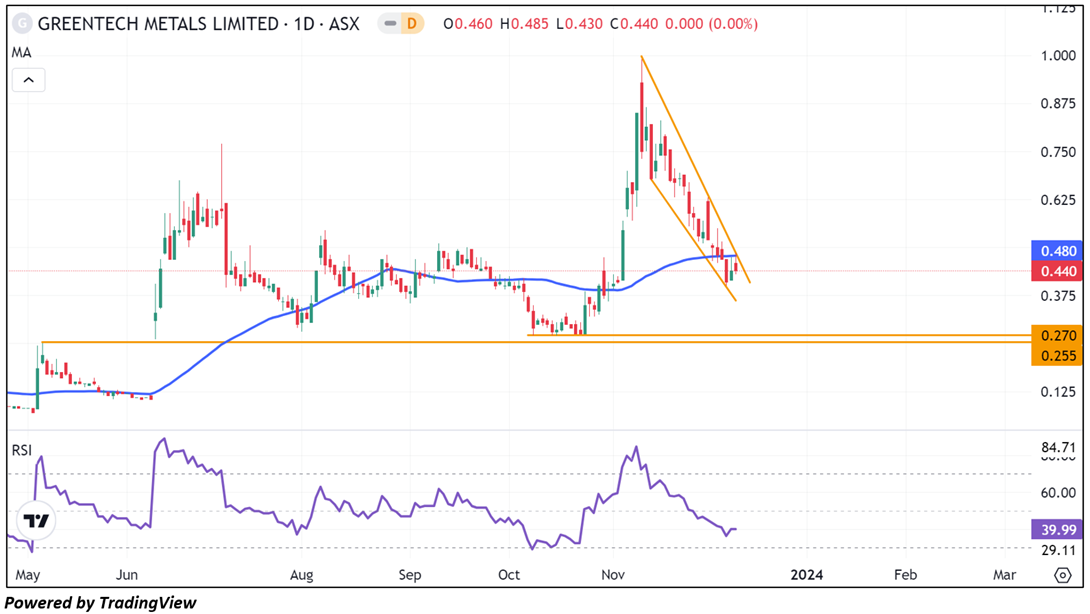This screenshot has height=614, width=1090.
Task: Click the high price value H0.485
Action: 524,24
